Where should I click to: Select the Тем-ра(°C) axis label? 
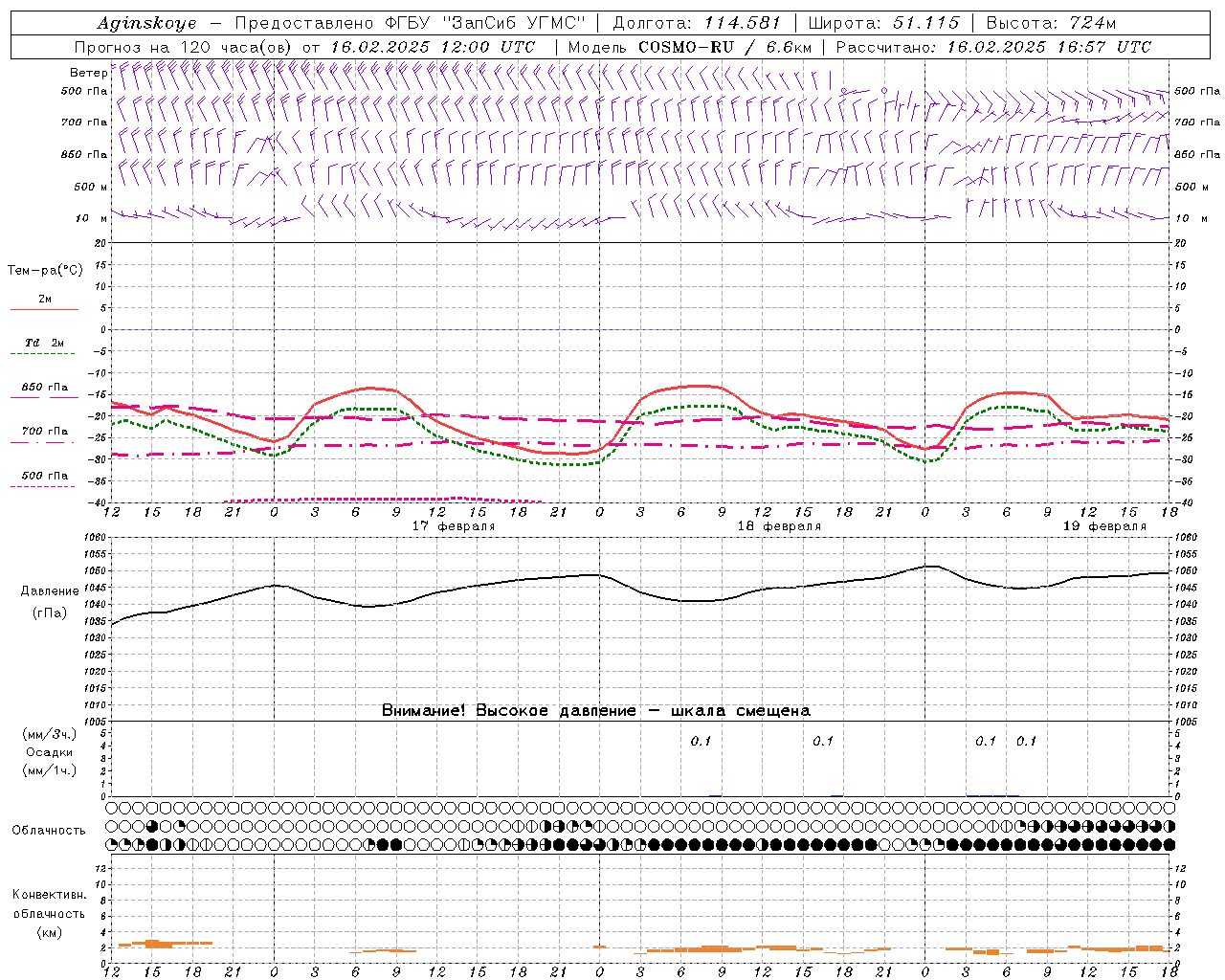click(x=45, y=271)
